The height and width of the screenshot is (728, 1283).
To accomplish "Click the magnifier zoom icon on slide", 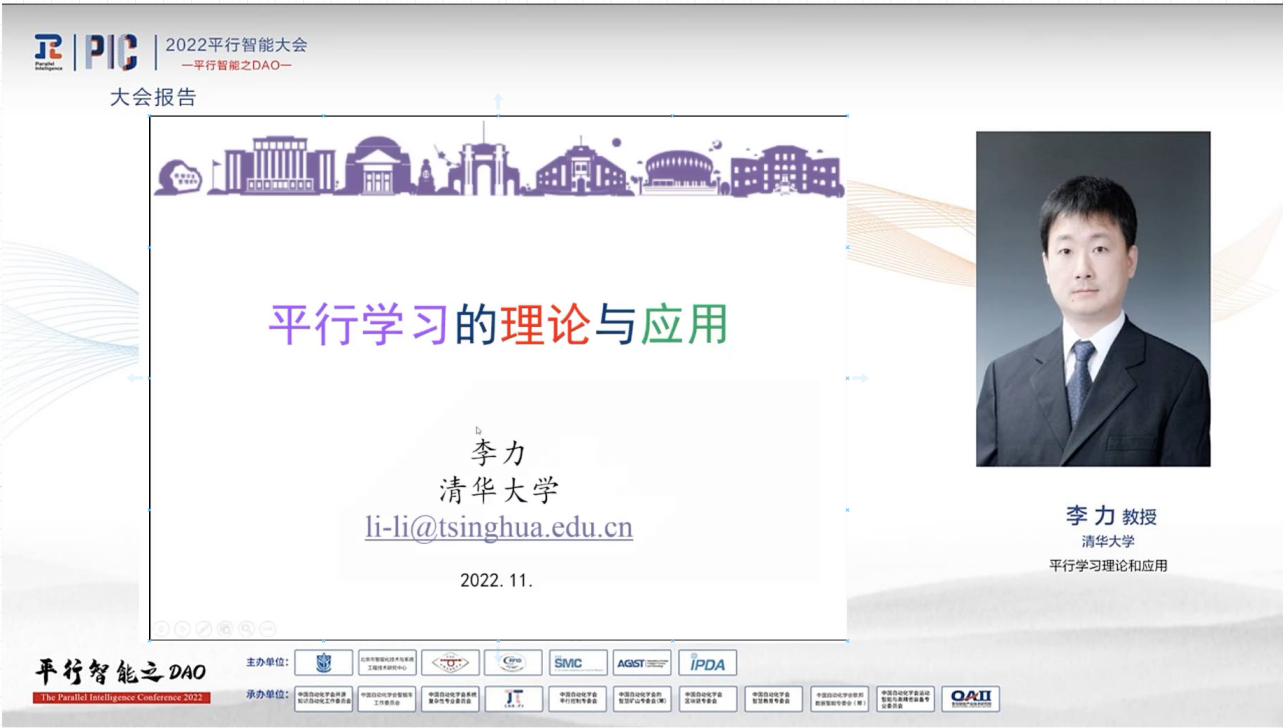I will (246, 629).
